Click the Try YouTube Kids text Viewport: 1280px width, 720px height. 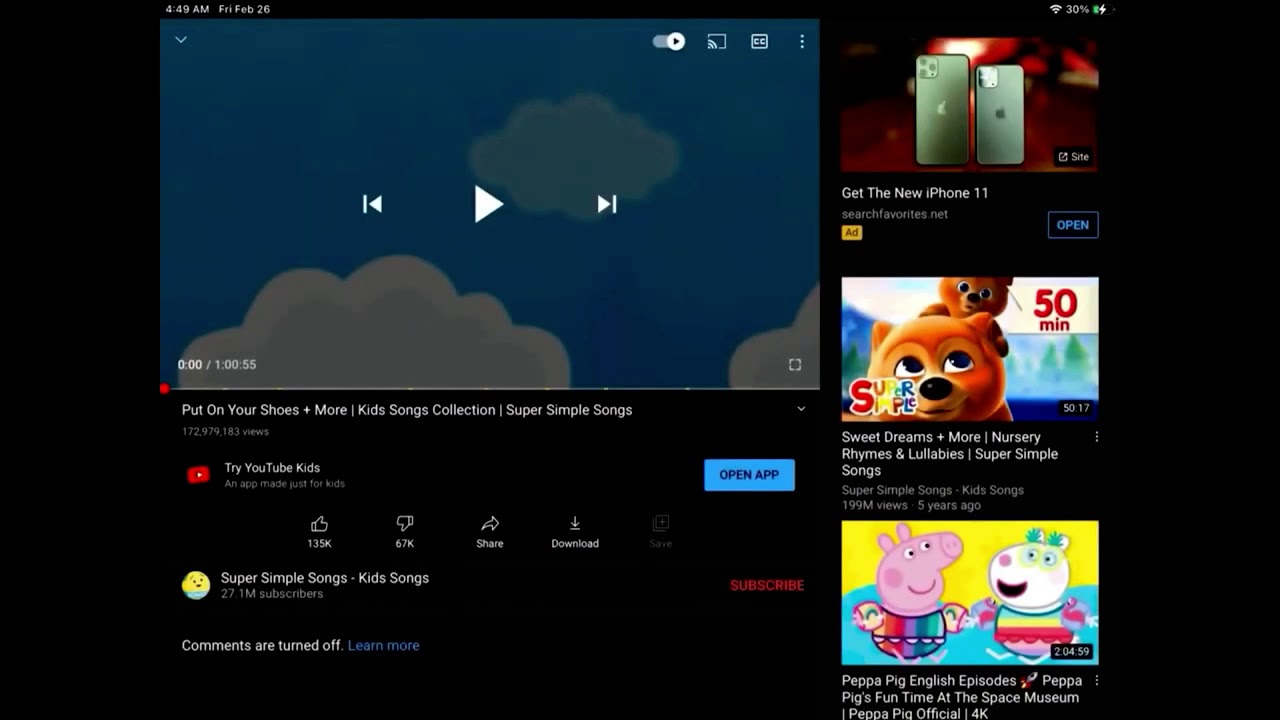pyautogui.click(x=272, y=468)
